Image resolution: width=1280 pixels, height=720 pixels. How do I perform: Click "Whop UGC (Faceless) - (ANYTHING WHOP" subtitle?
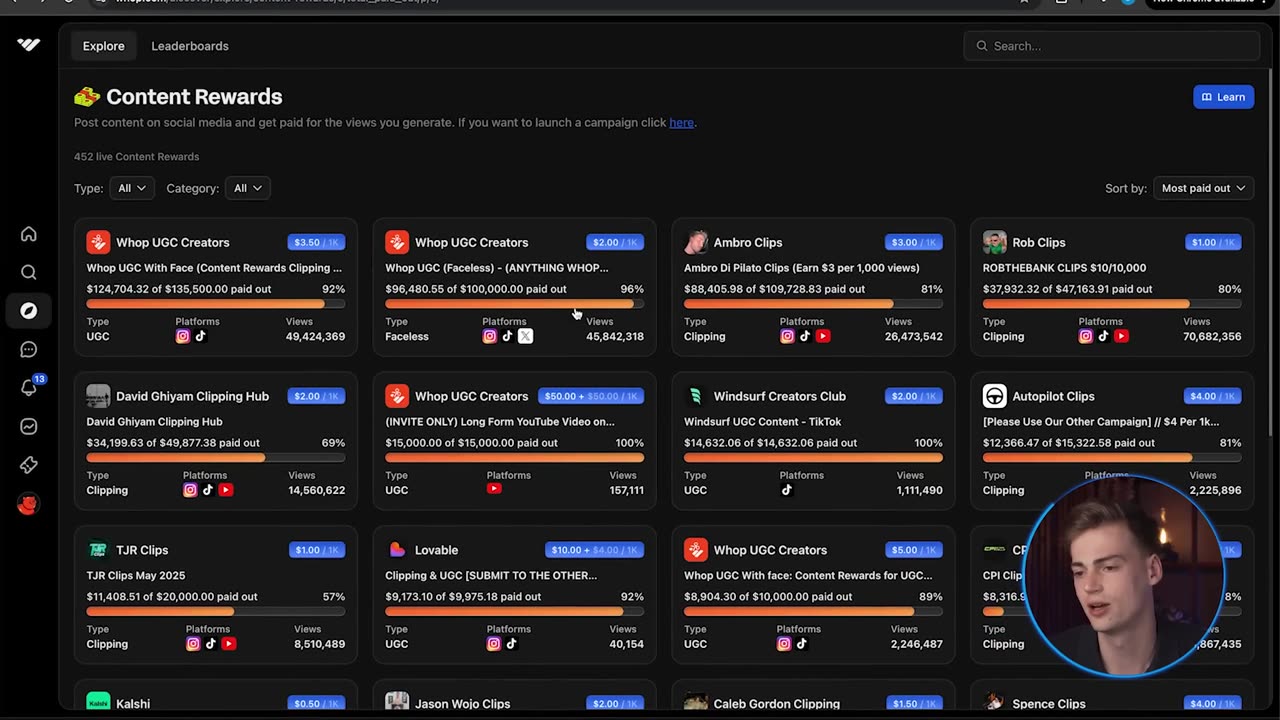(496, 268)
